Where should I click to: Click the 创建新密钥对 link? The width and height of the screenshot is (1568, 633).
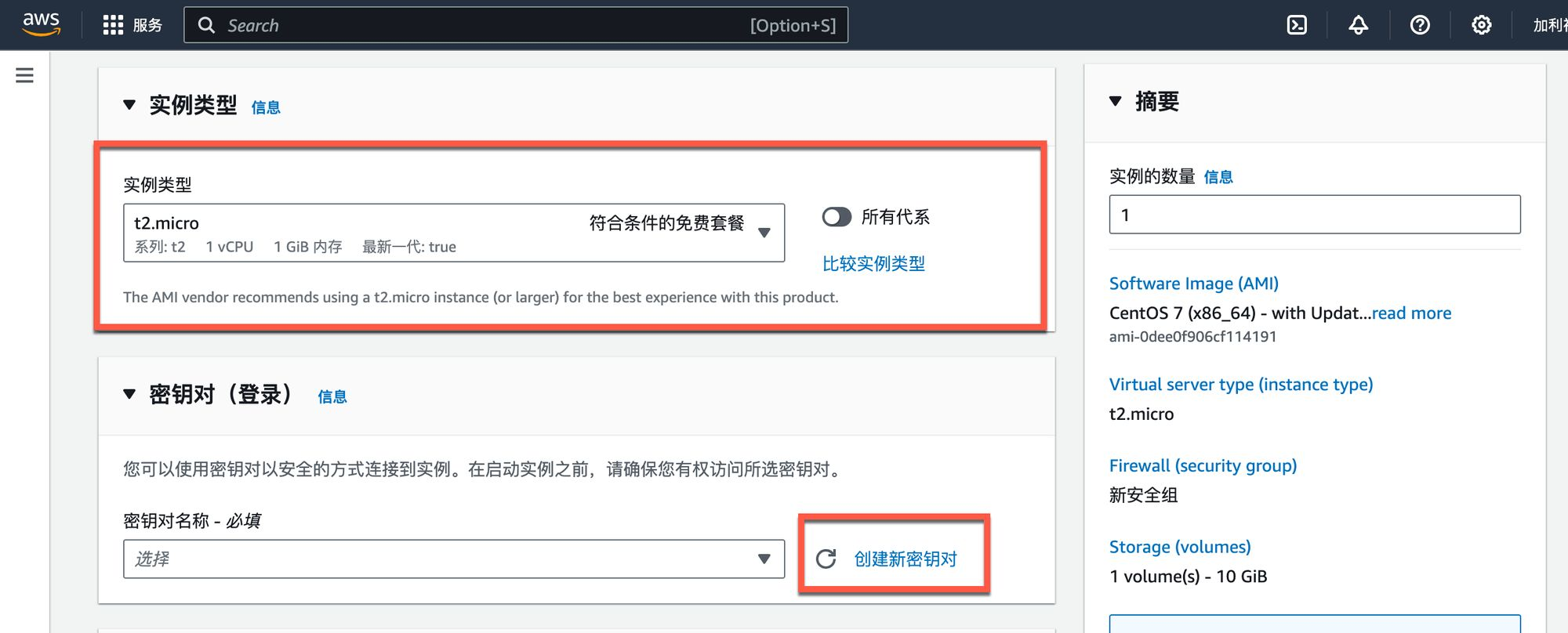(906, 559)
